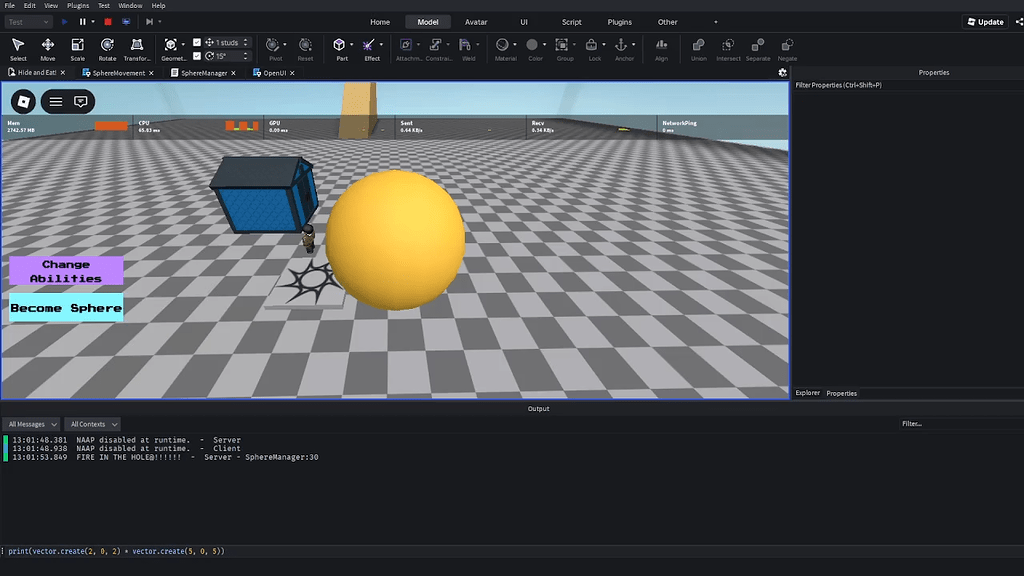
Task: Click the Update button
Action: [x=985, y=22]
